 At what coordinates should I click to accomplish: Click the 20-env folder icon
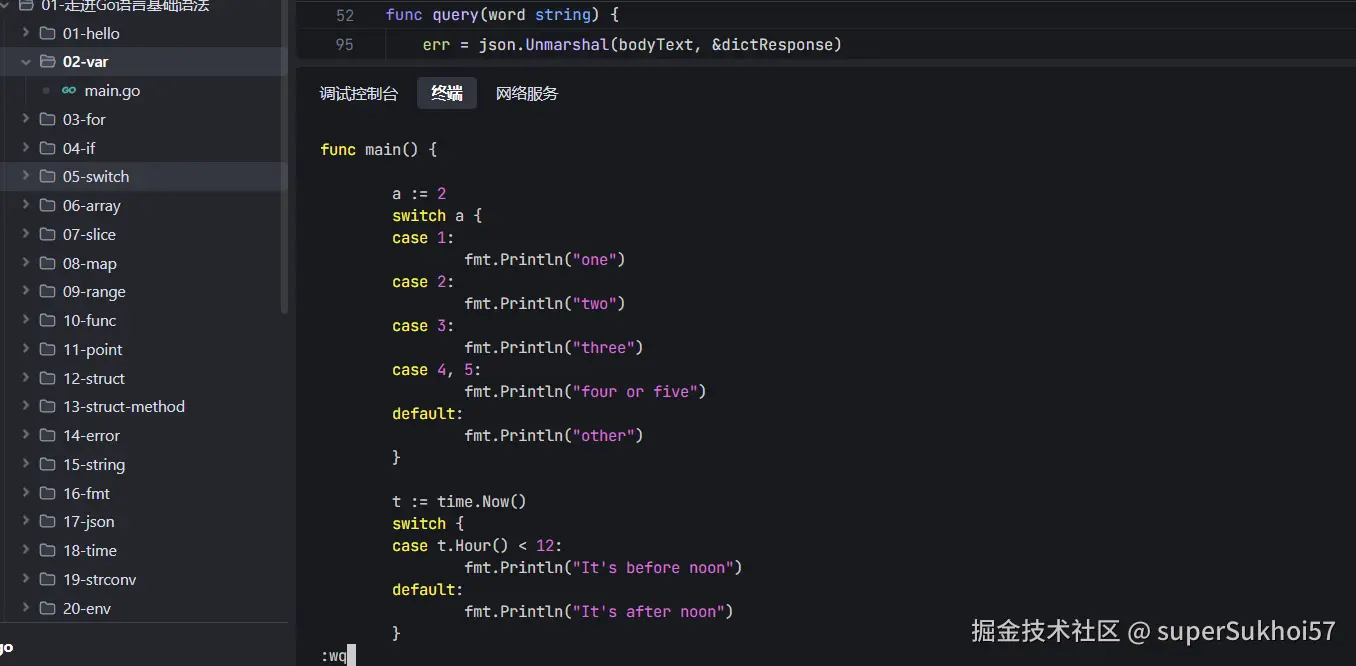(47, 608)
